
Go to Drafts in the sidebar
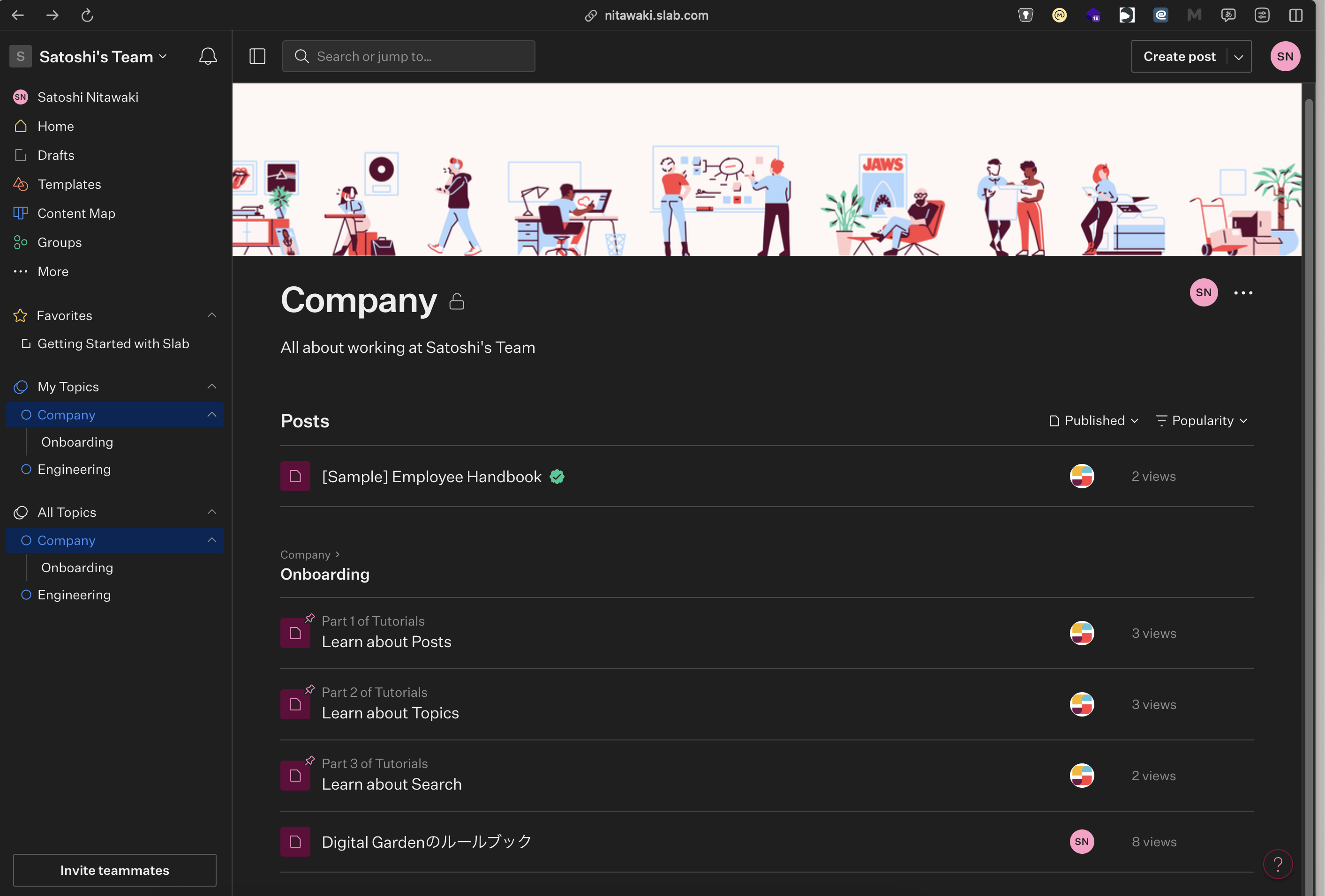click(x=55, y=155)
